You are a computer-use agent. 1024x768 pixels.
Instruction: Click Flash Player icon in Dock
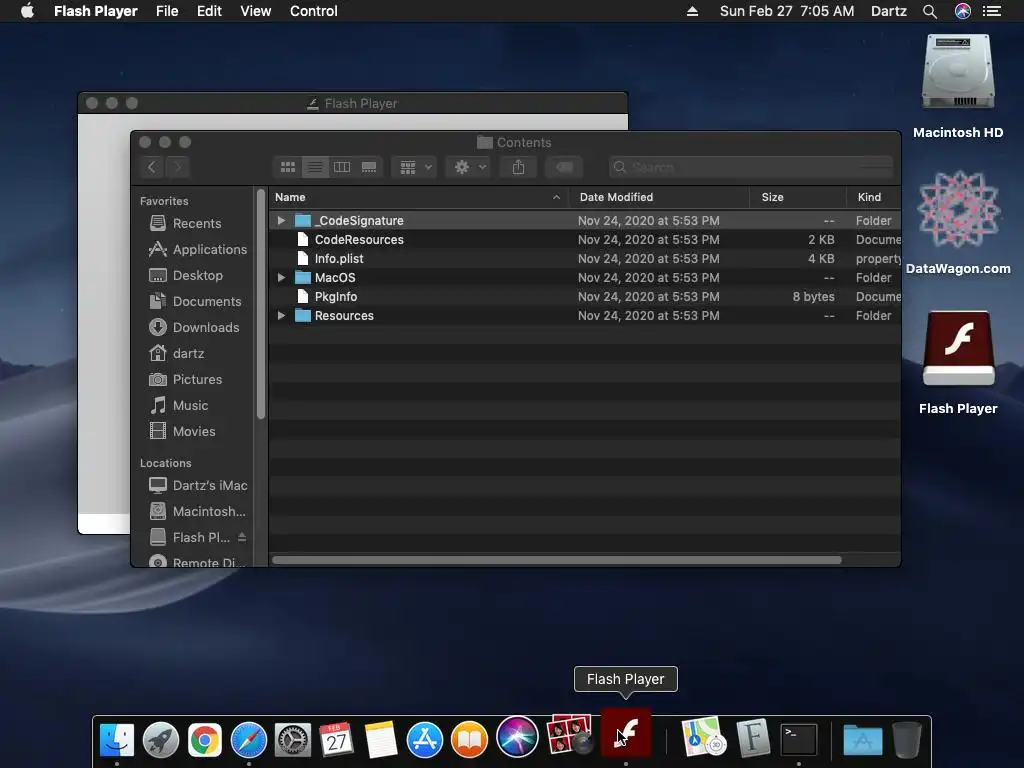(x=626, y=733)
